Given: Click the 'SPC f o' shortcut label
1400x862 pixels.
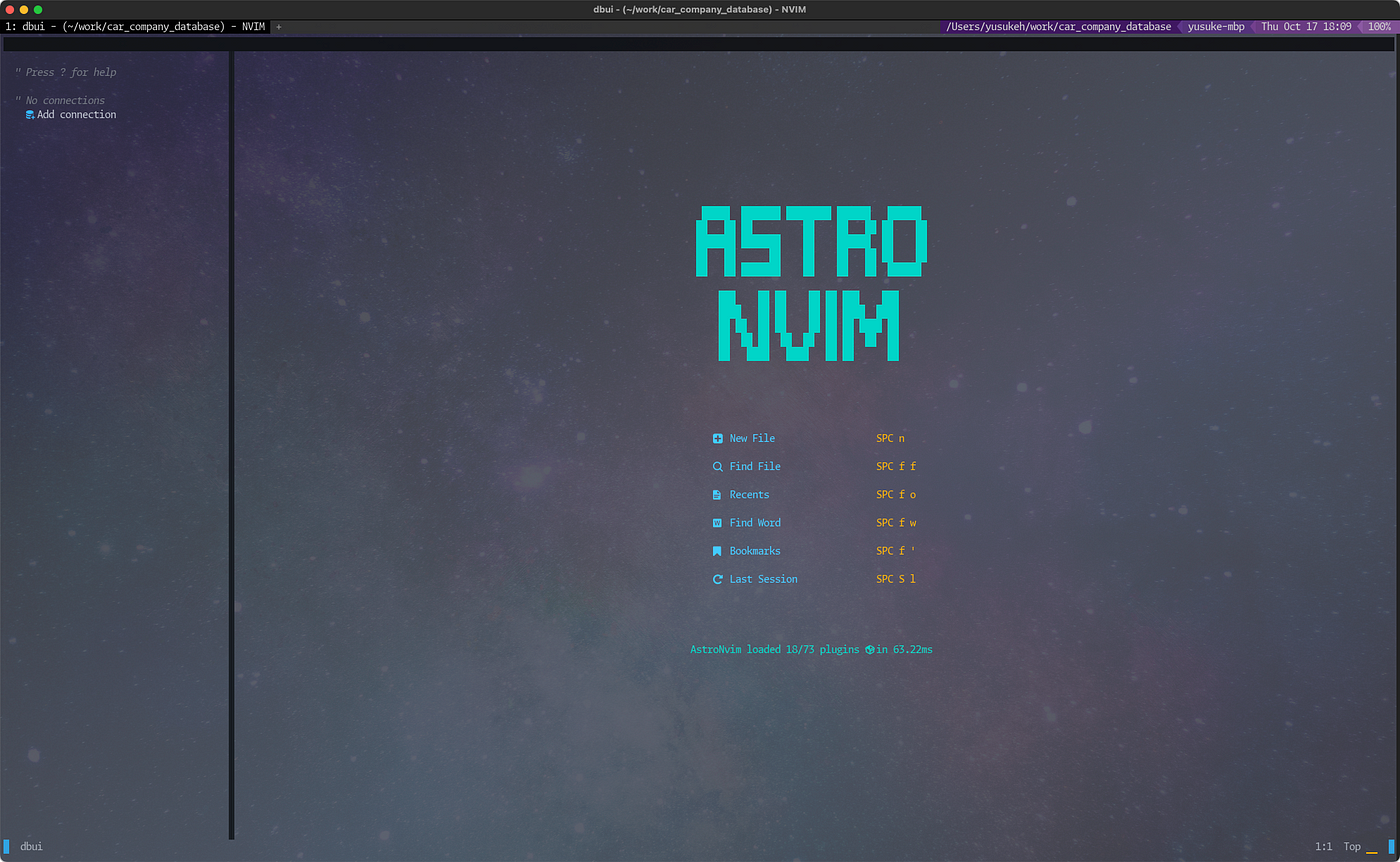Looking at the screenshot, I should pos(896,494).
